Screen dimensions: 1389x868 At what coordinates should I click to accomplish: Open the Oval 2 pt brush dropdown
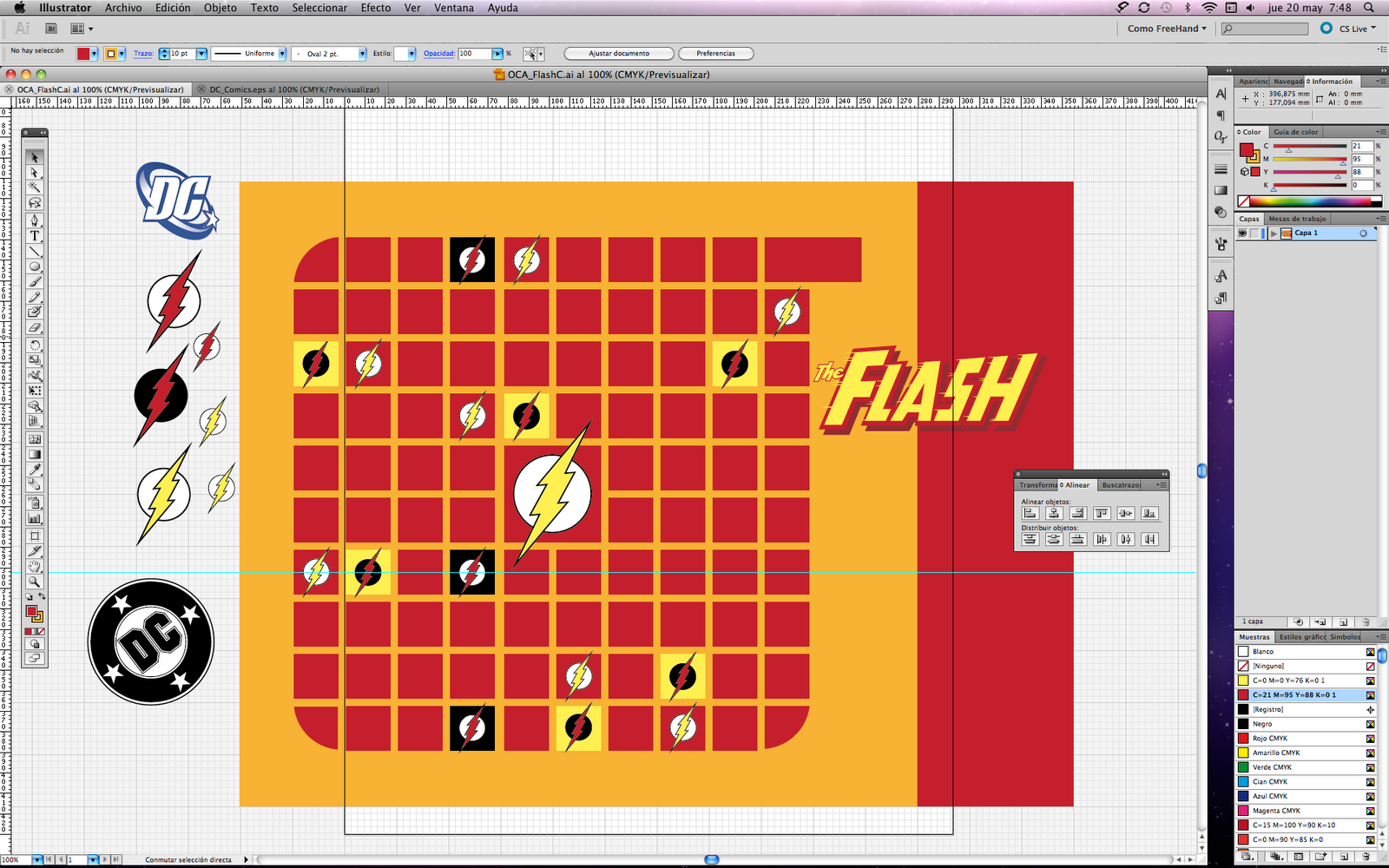[362, 54]
